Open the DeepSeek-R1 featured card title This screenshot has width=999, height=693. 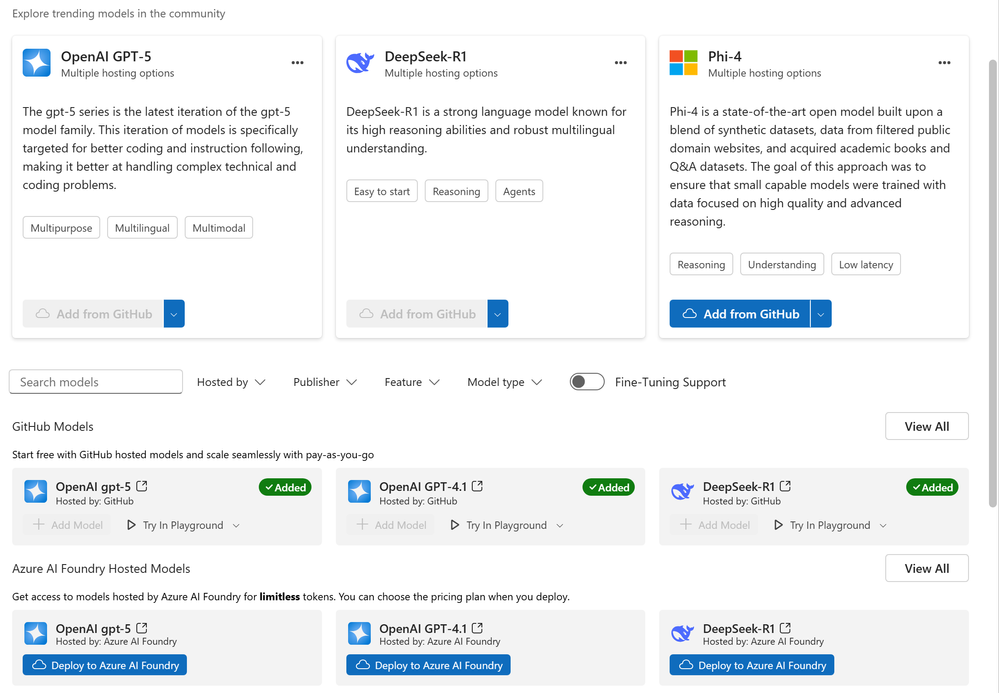(426, 56)
